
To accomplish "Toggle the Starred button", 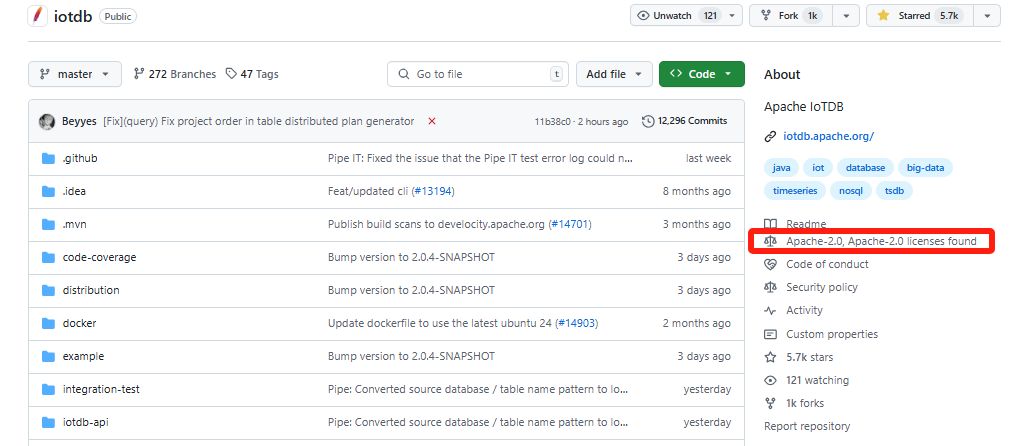I will click(x=920, y=16).
